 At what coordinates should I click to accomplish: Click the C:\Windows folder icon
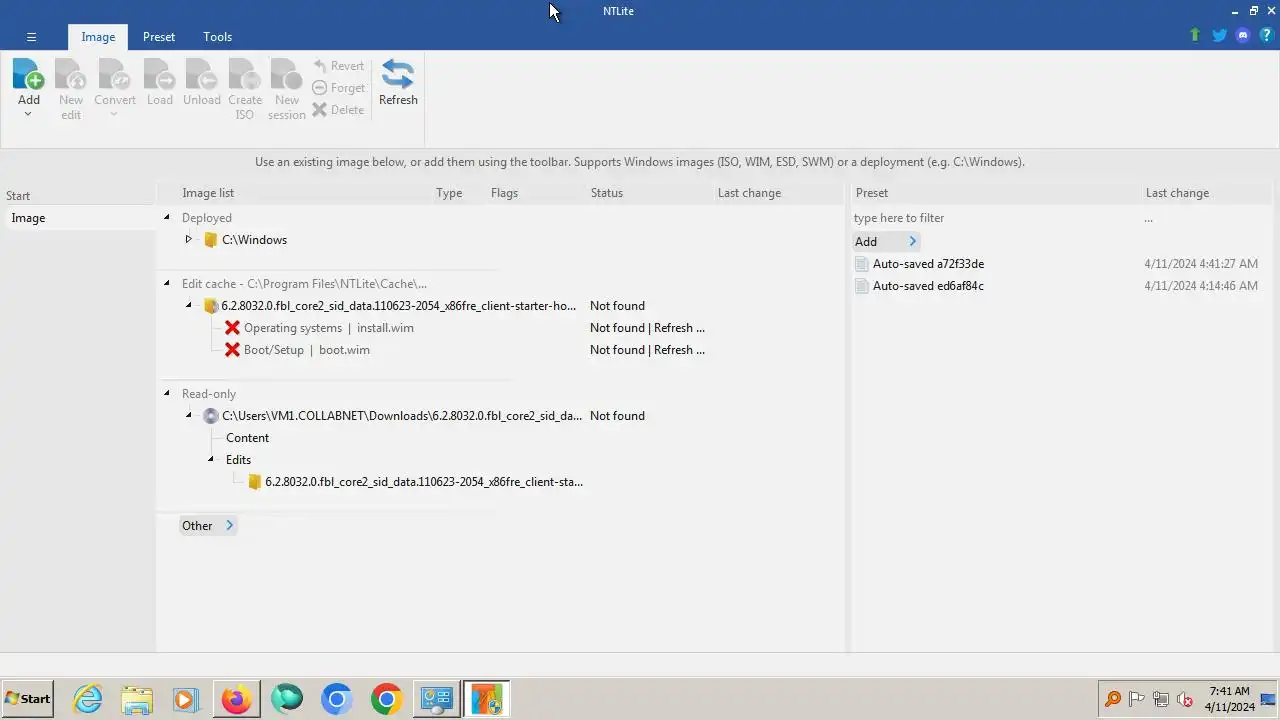click(210, 240)
